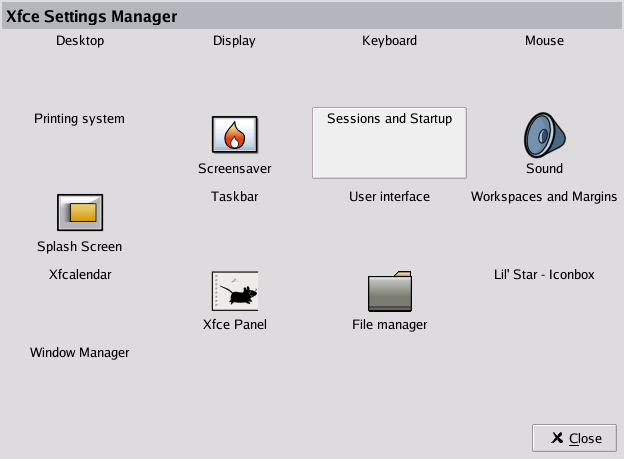Open the File manager folder icon

coord(390,291)
